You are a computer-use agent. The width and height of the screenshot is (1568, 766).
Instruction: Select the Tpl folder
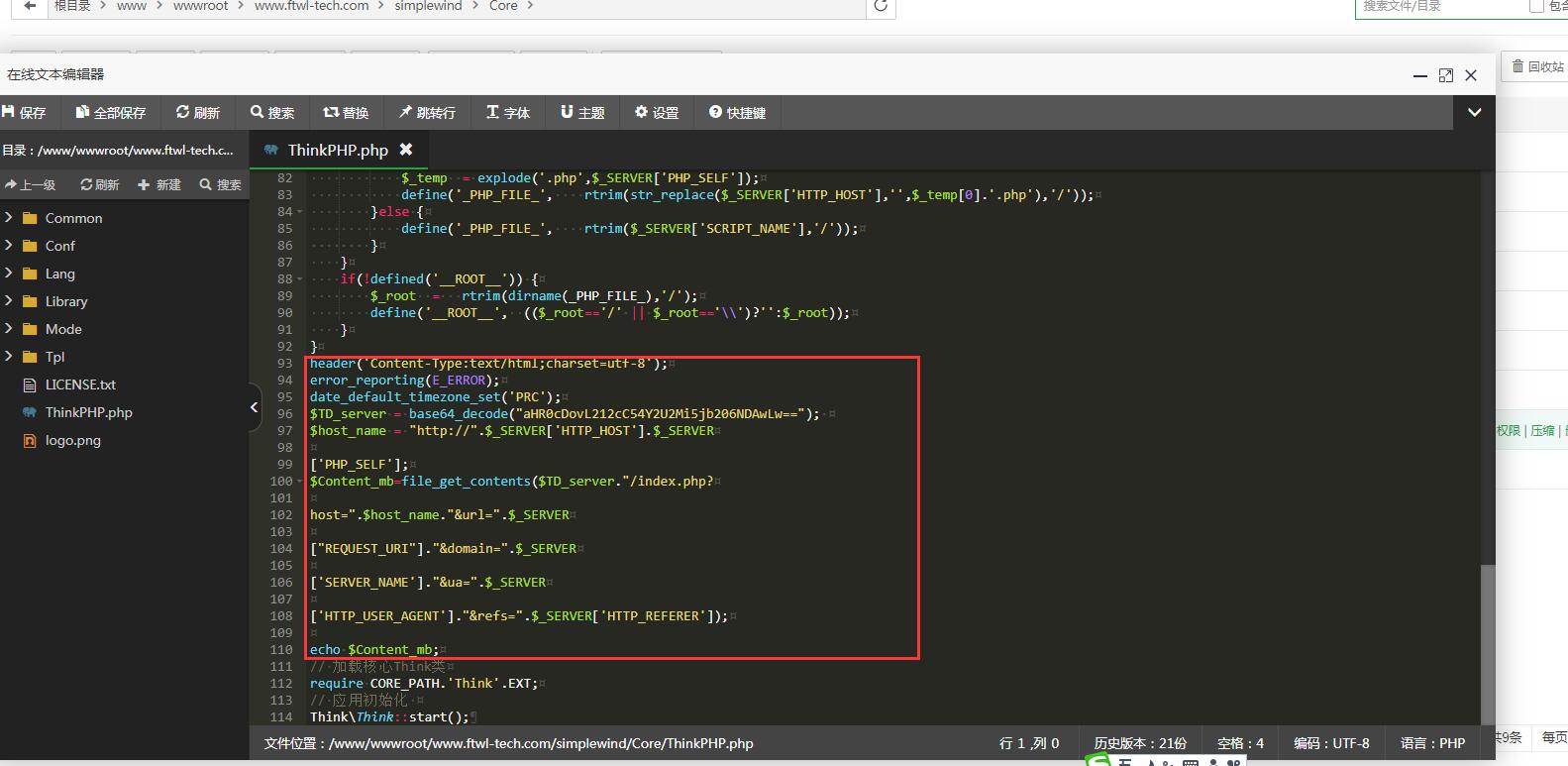[x=54, y=357]
